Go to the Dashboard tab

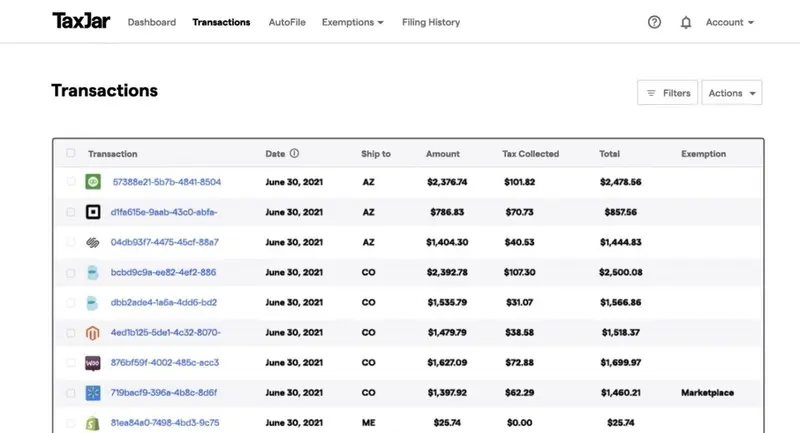152,22
